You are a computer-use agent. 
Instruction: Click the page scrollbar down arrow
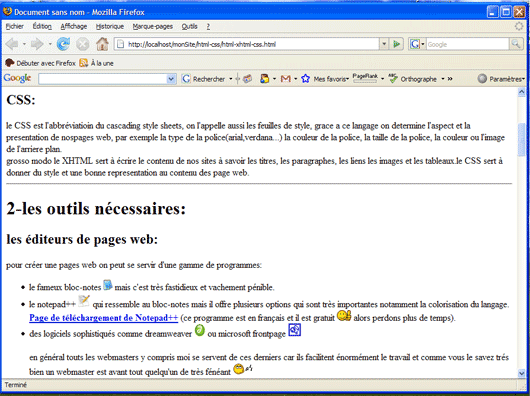click(x=522, y=373)
